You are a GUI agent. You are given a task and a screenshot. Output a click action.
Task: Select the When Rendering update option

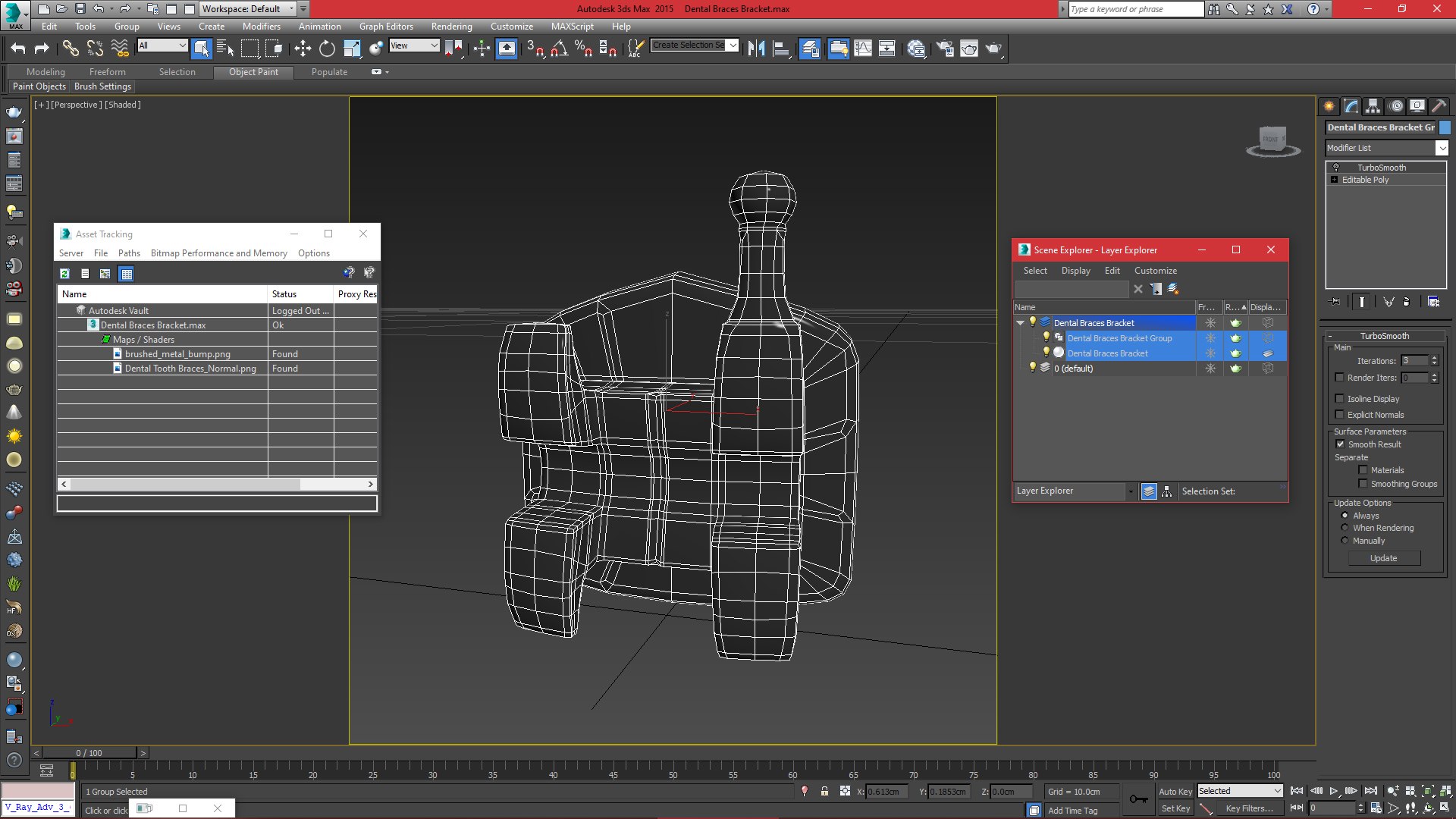tap(1345, 528)
